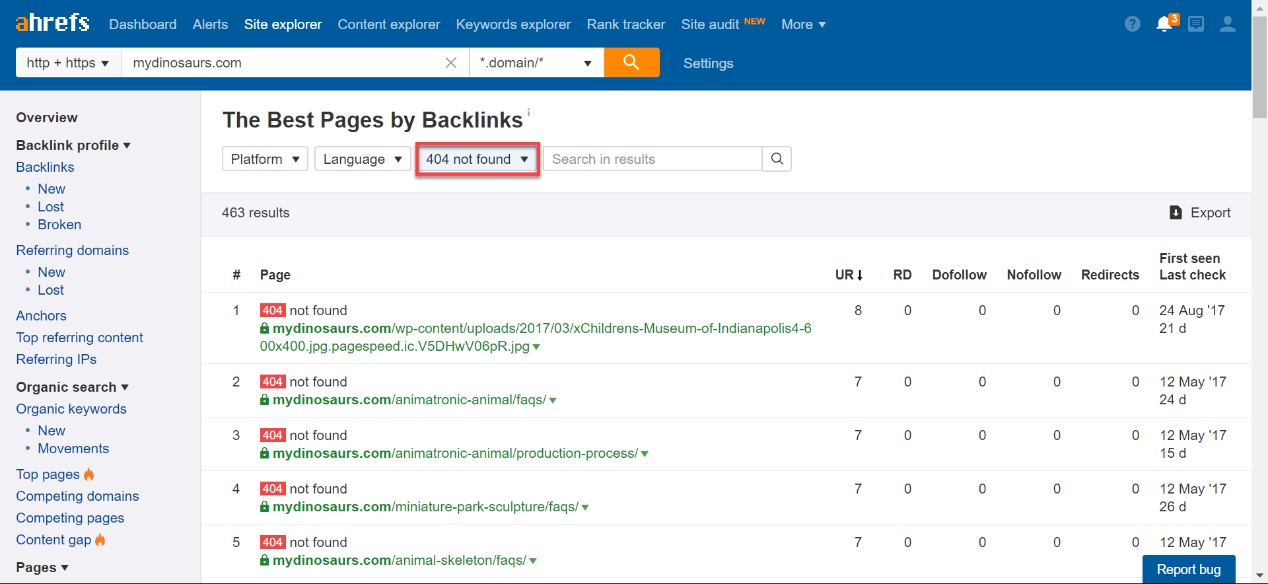Click the orange search magnifier button
Viewport: 1268px width, 584px height.
(631, 62)
